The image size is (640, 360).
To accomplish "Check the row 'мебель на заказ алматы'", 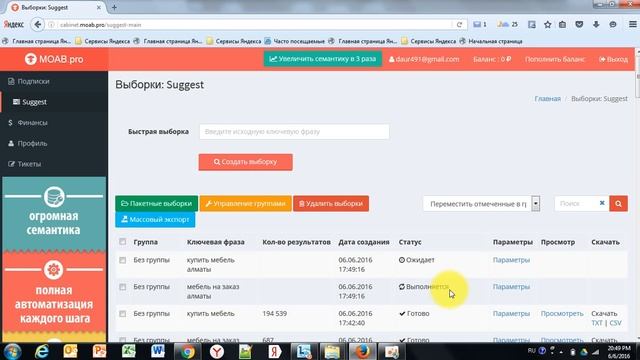I will click(x=122, y=287).
